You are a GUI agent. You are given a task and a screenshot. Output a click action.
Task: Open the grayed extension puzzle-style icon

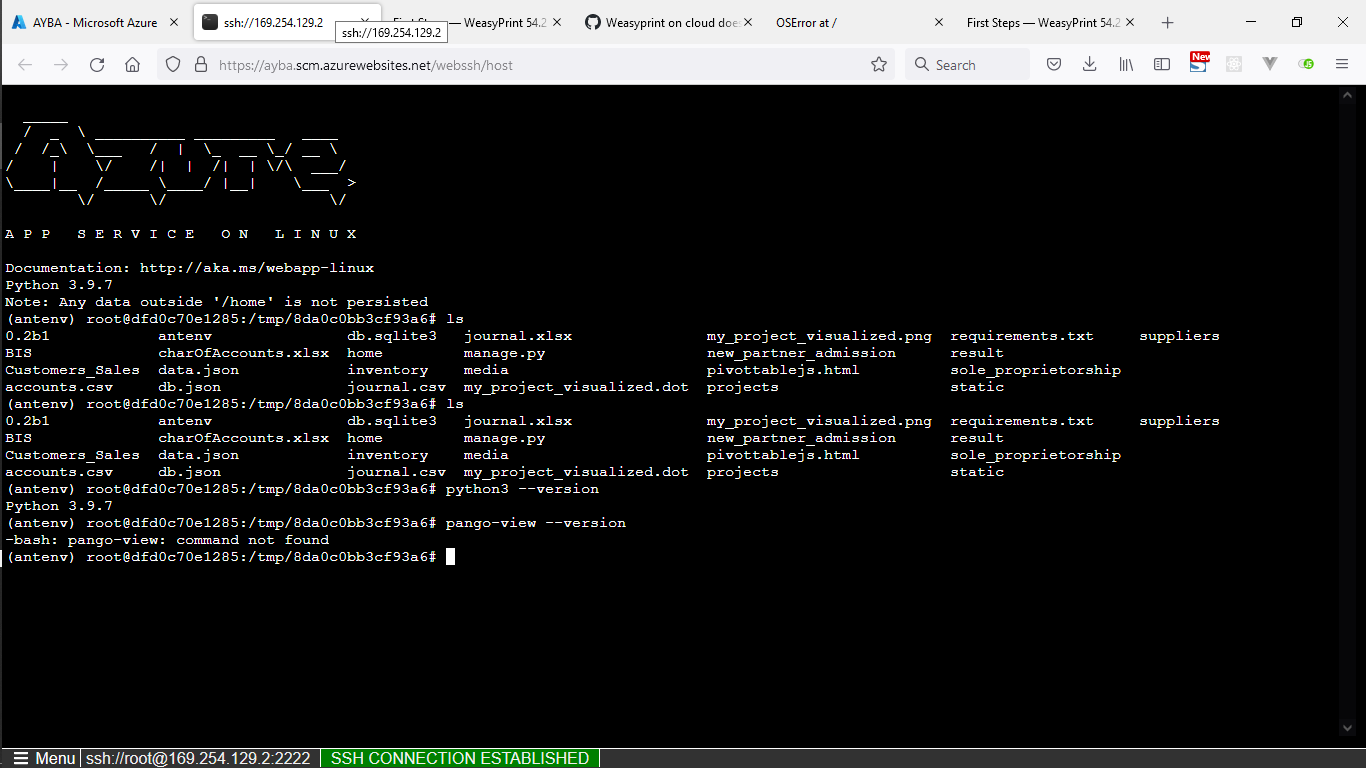click(x=1233, y=63)
